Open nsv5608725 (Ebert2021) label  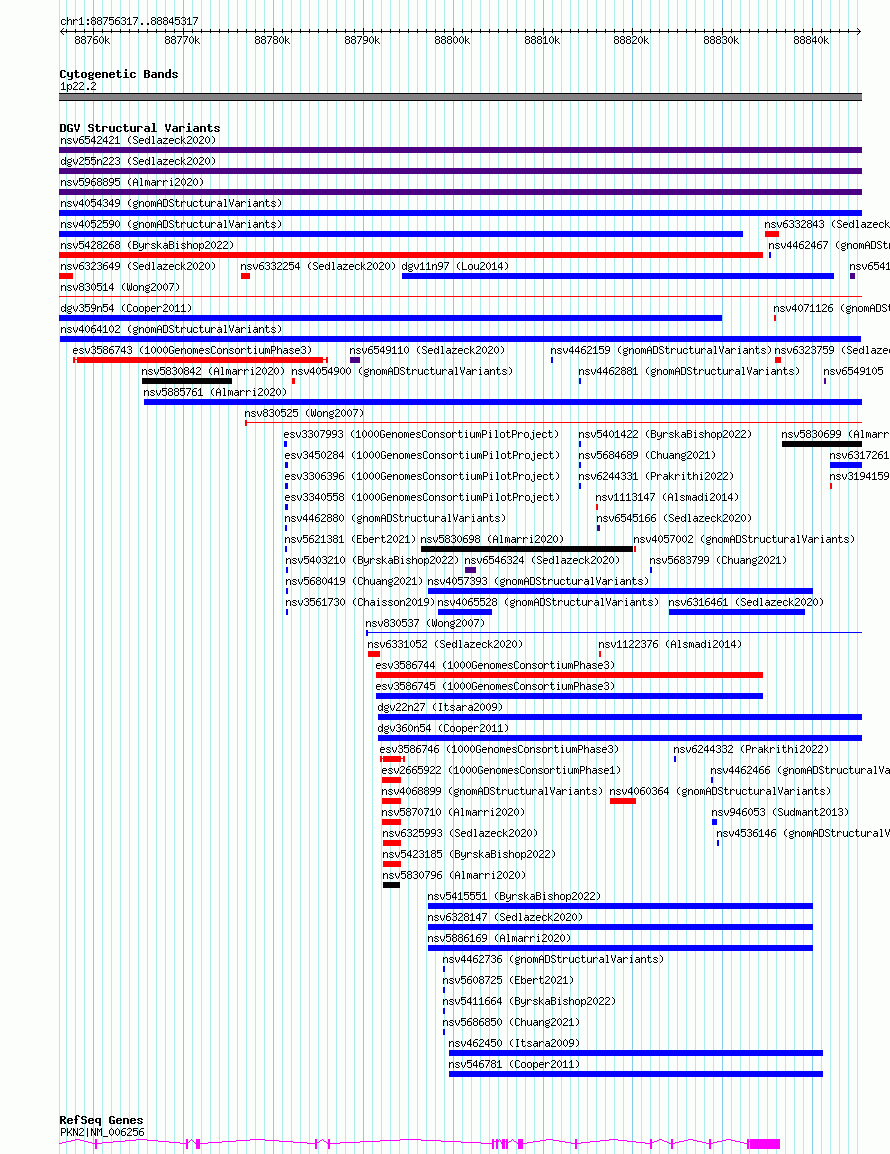[x=508, y=980]
